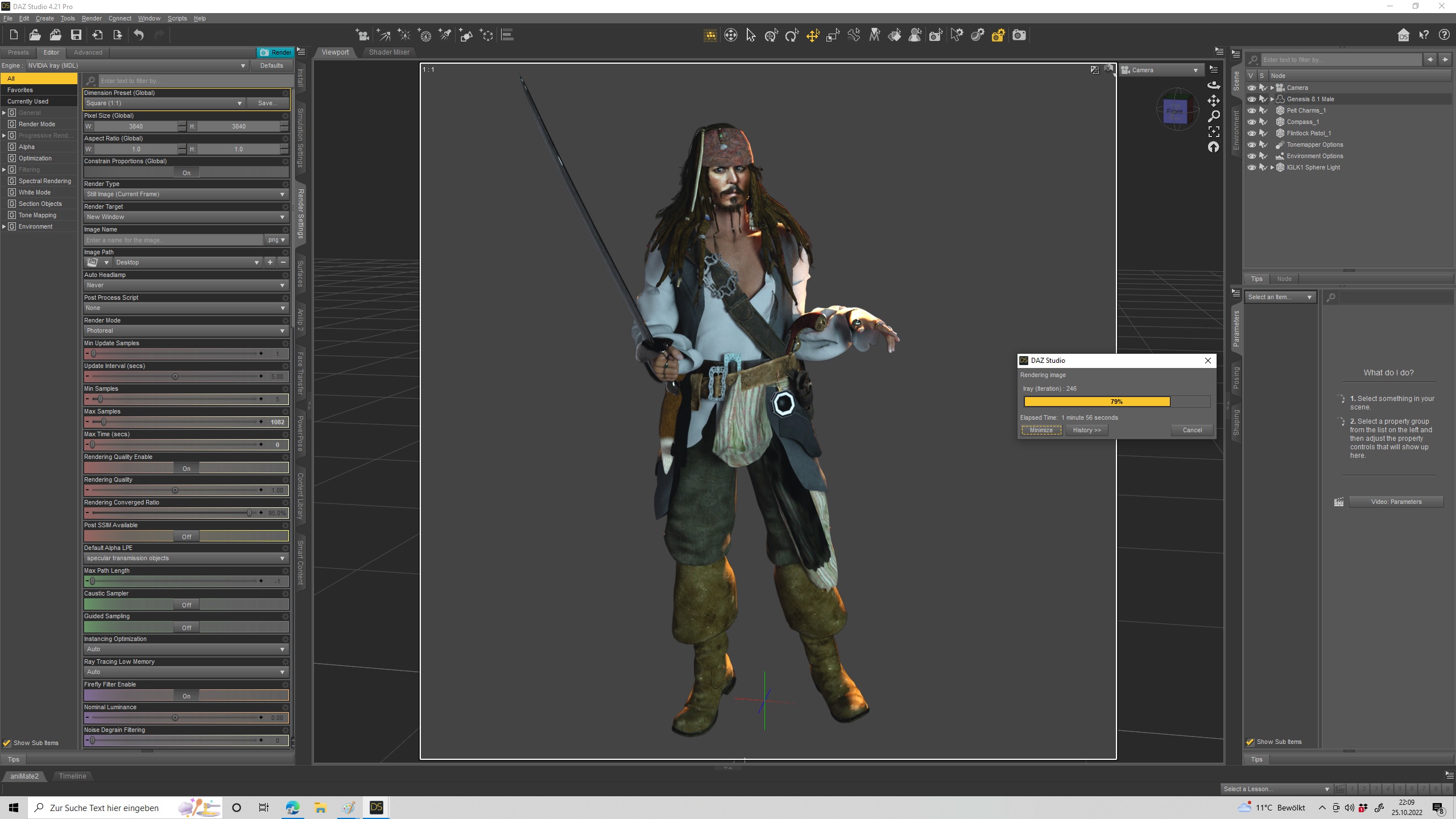
Task: Toggle Firefly Filter Enable switch
Action: click(186, 696)
